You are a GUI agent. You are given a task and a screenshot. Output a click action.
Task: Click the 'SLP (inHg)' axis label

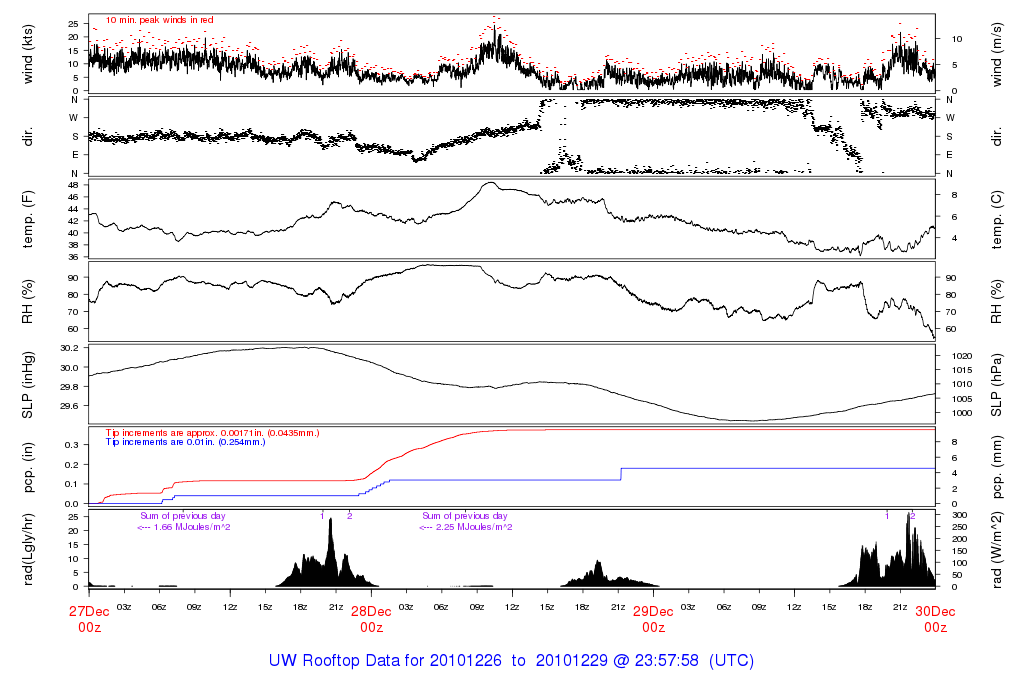tap(27, 385)
